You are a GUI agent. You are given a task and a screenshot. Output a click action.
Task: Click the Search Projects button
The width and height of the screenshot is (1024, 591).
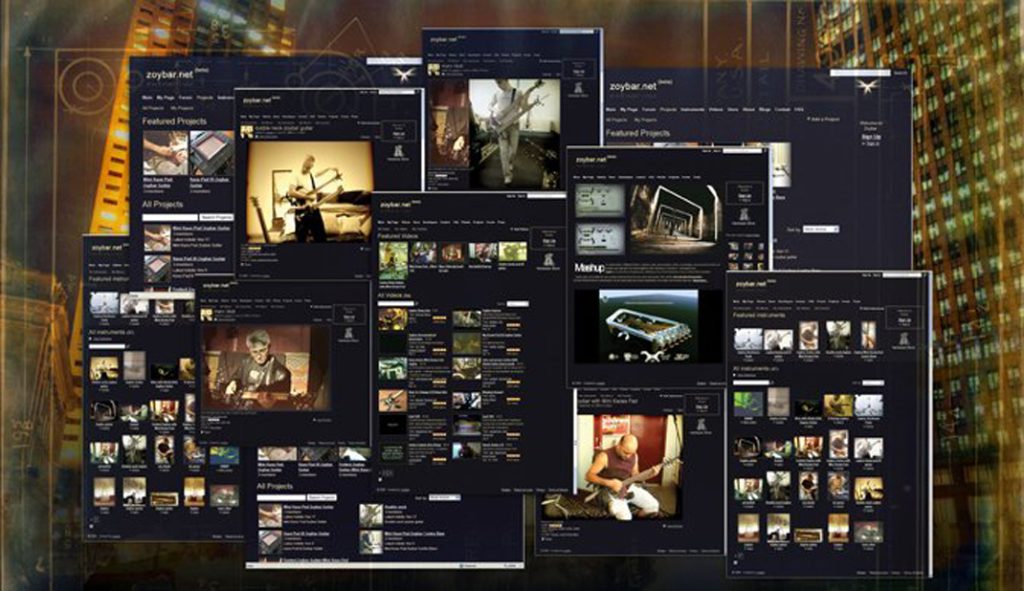216,216
